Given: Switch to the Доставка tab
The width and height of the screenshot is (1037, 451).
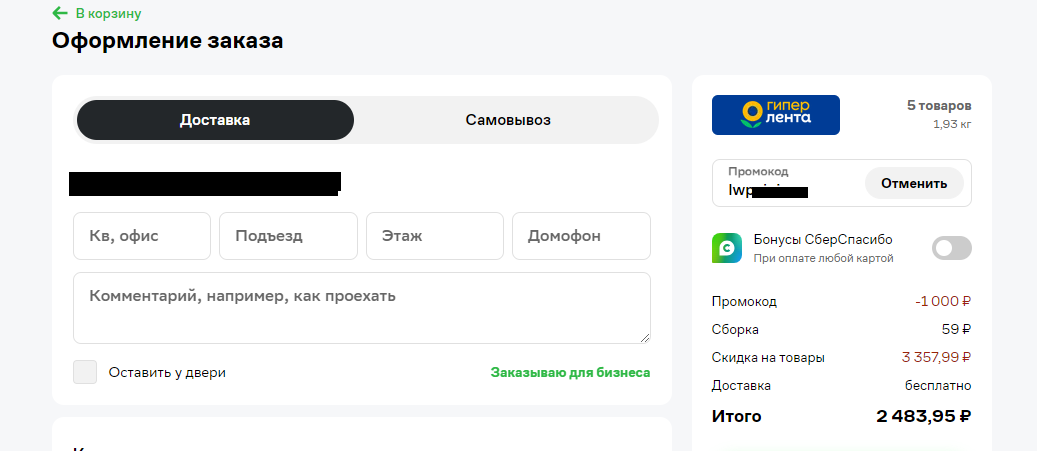Looking at the screenshot, I should pos(215,120).
